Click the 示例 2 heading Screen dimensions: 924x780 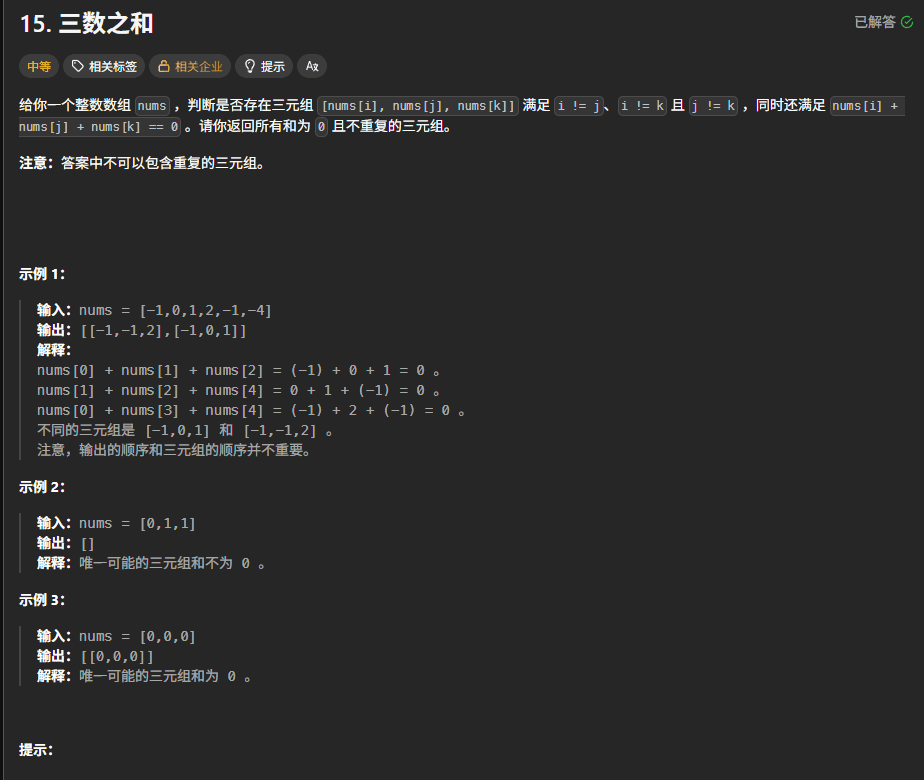tap(42, 487)
